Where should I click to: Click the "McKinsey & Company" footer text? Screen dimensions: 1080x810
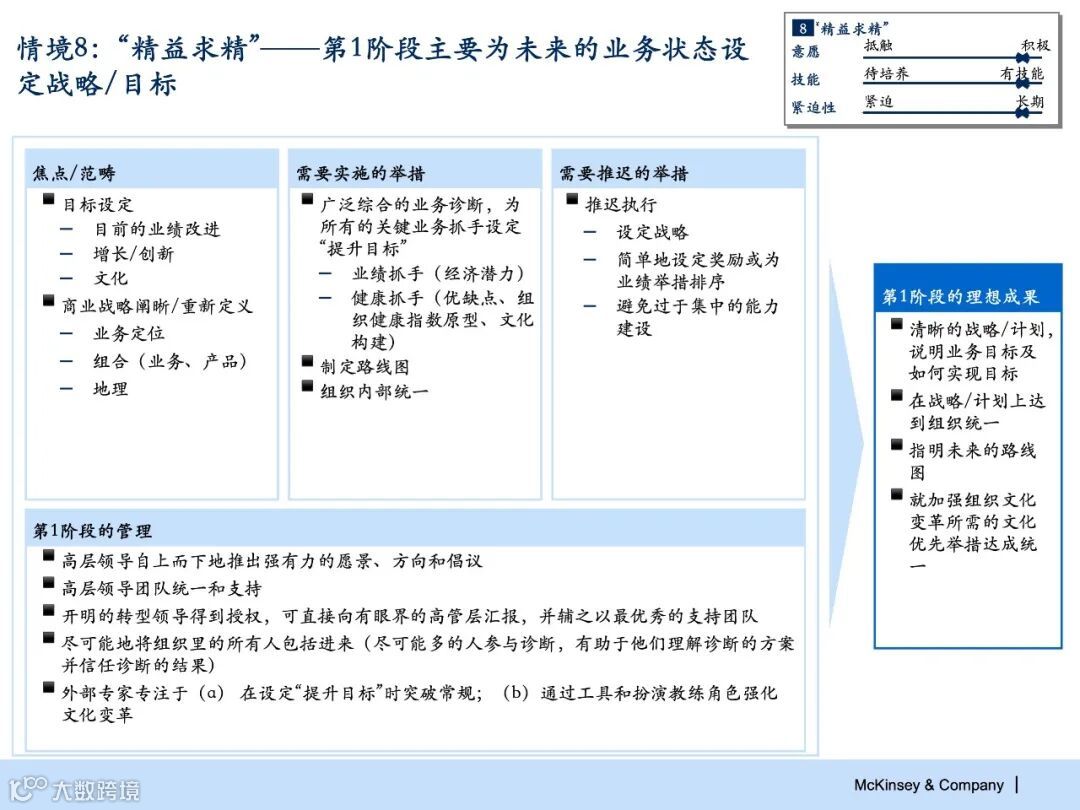coord(928,785)
